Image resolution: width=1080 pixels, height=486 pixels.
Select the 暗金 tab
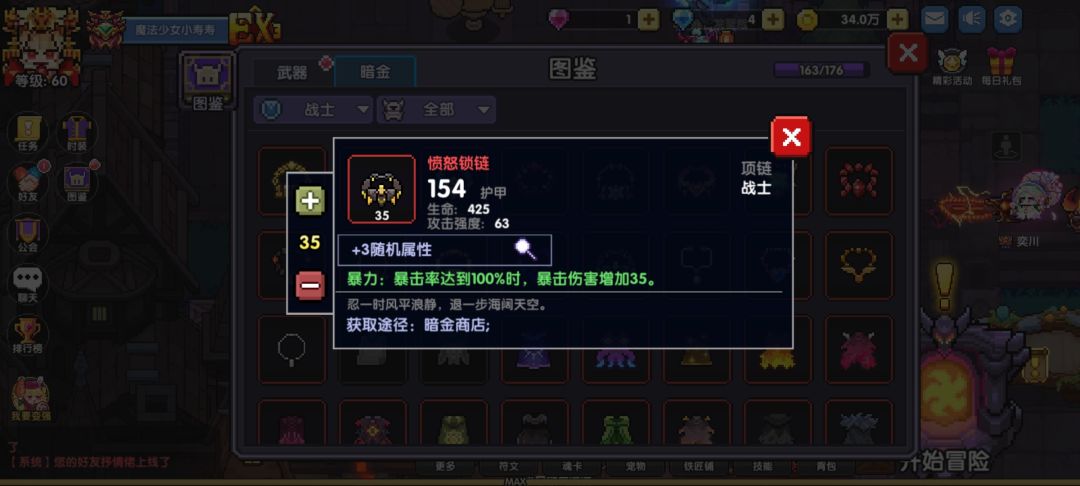pyautogui.click(x=375, y=72)
